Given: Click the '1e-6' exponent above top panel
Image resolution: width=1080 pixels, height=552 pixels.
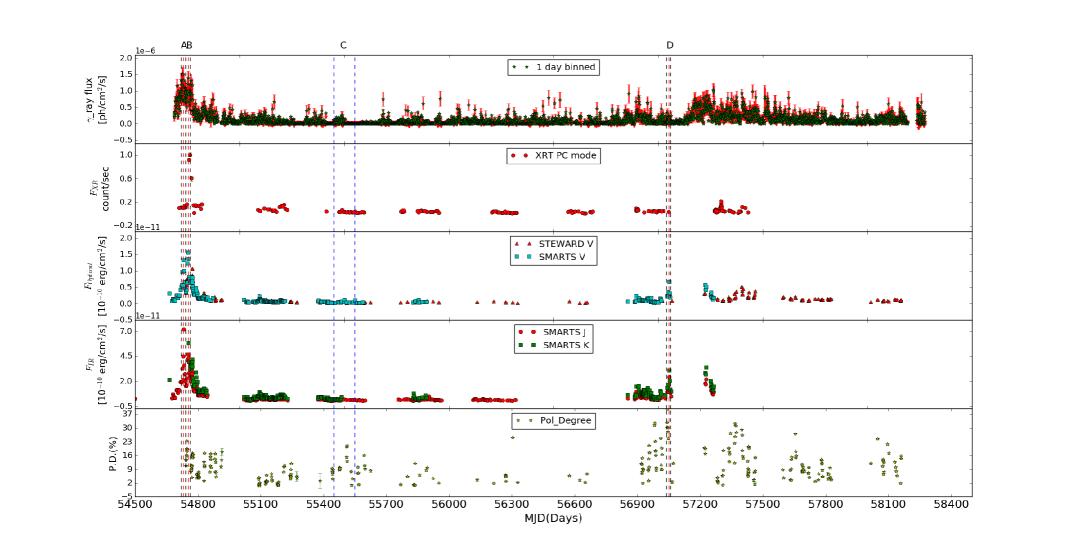Looking at the screenshot, I should (145, 51).
